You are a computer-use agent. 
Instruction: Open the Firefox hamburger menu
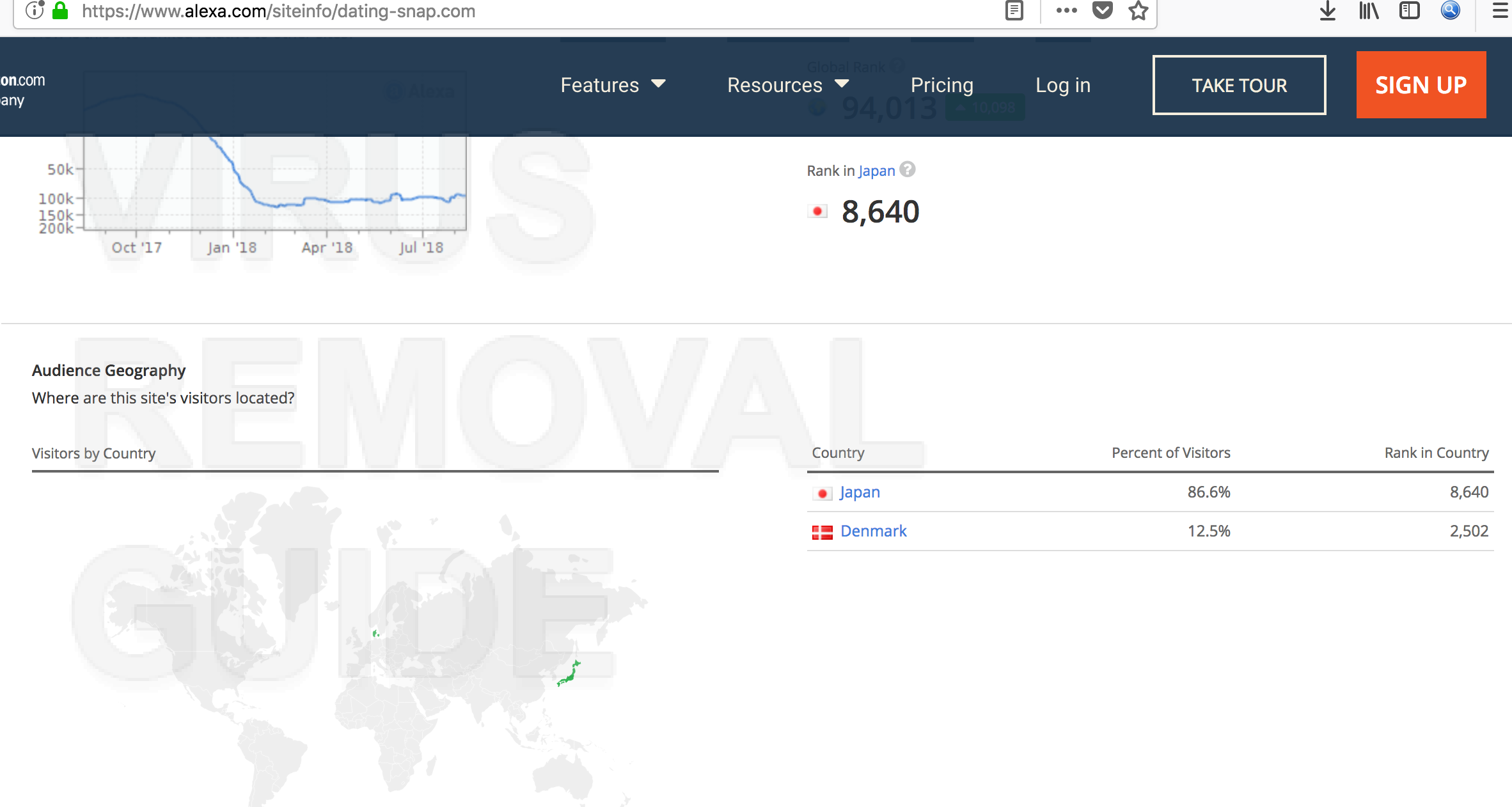[1500, 10]
